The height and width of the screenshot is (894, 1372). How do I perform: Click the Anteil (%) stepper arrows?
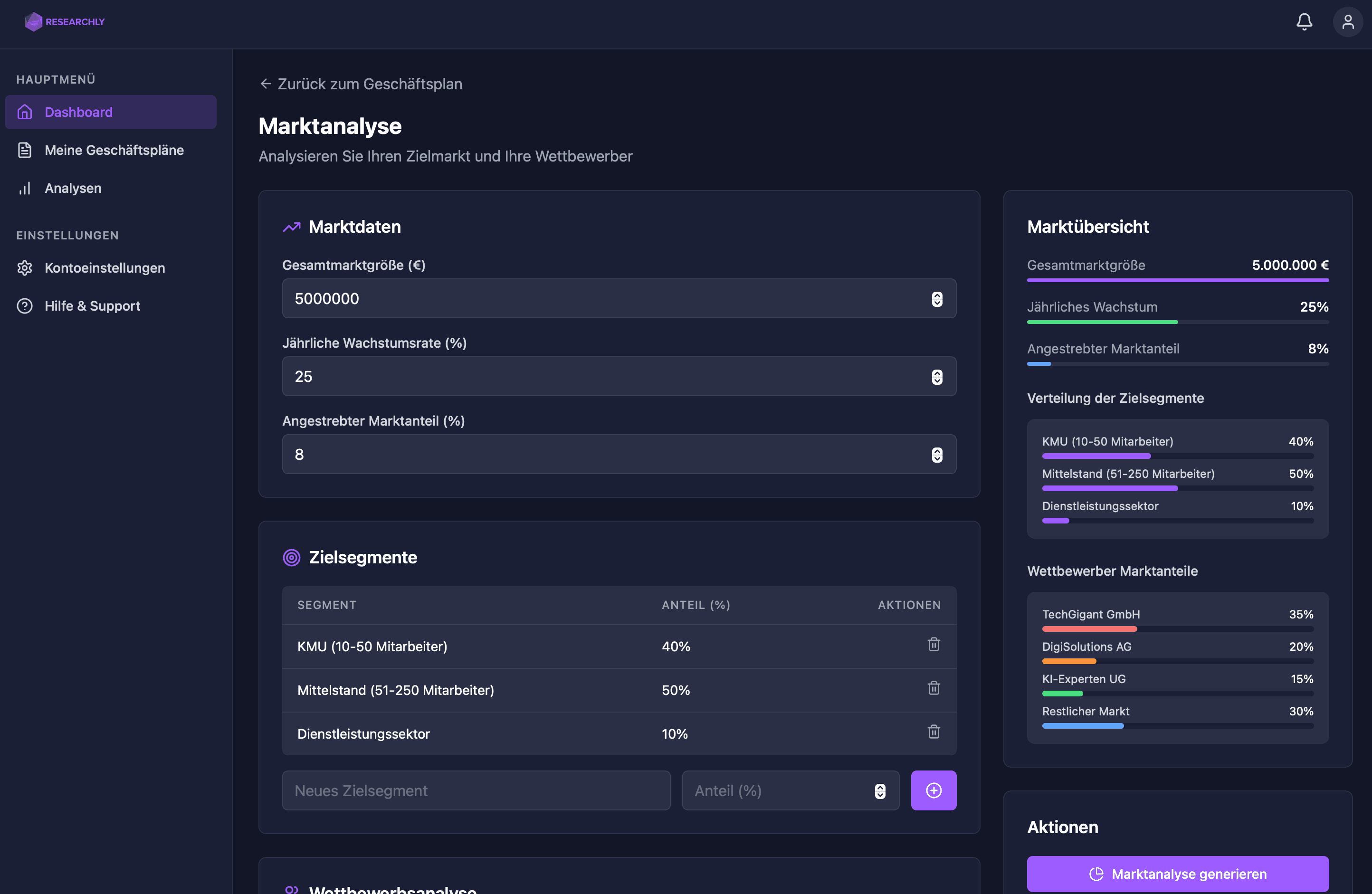click(x=880, y=791)
